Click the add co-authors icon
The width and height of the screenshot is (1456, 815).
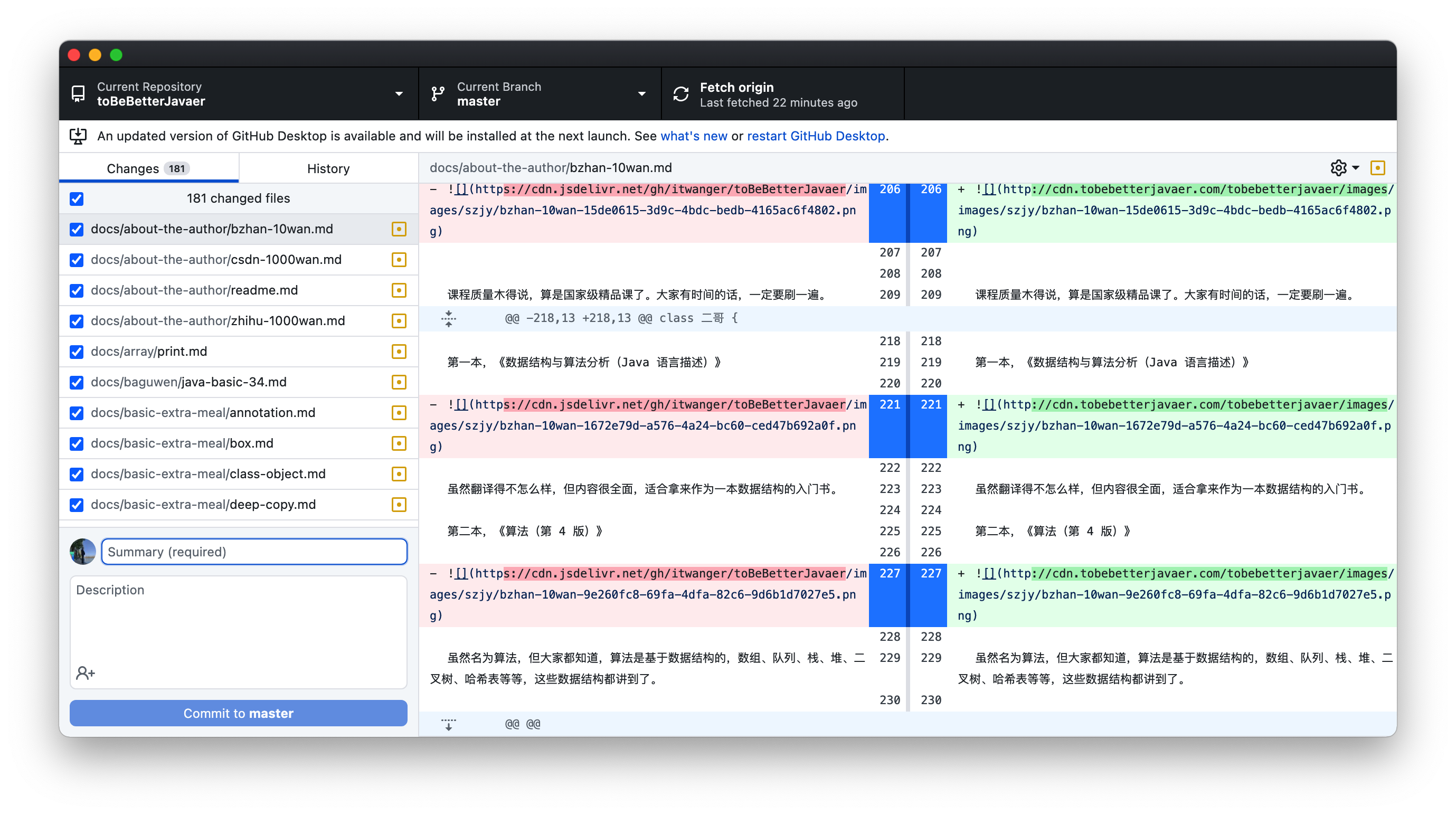click(x=86, y=672)
